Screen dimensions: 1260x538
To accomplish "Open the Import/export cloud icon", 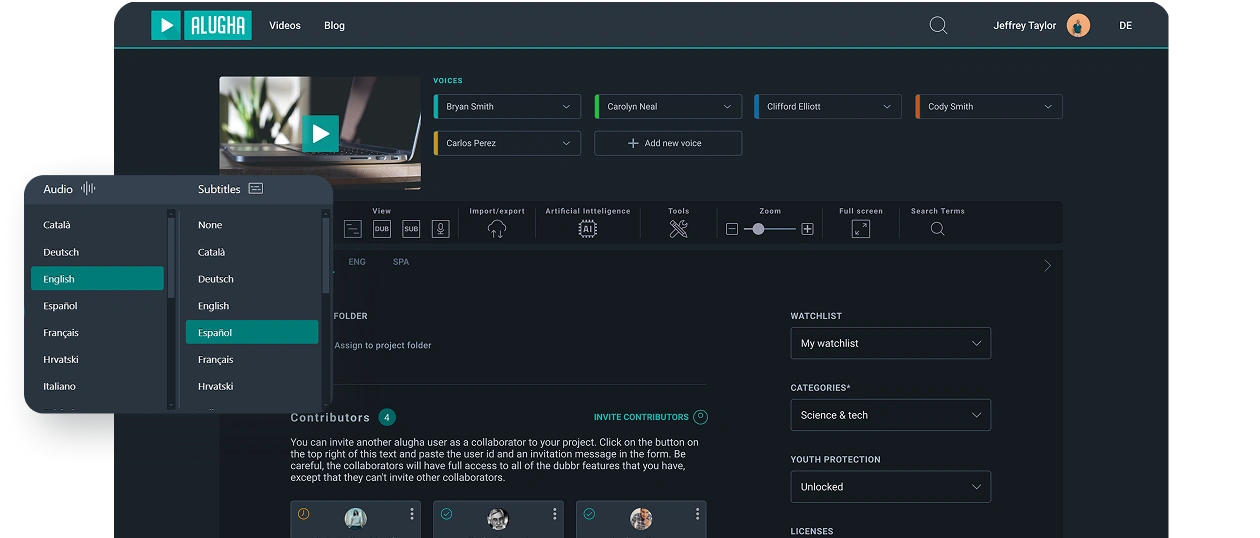I will click(497, 229).
